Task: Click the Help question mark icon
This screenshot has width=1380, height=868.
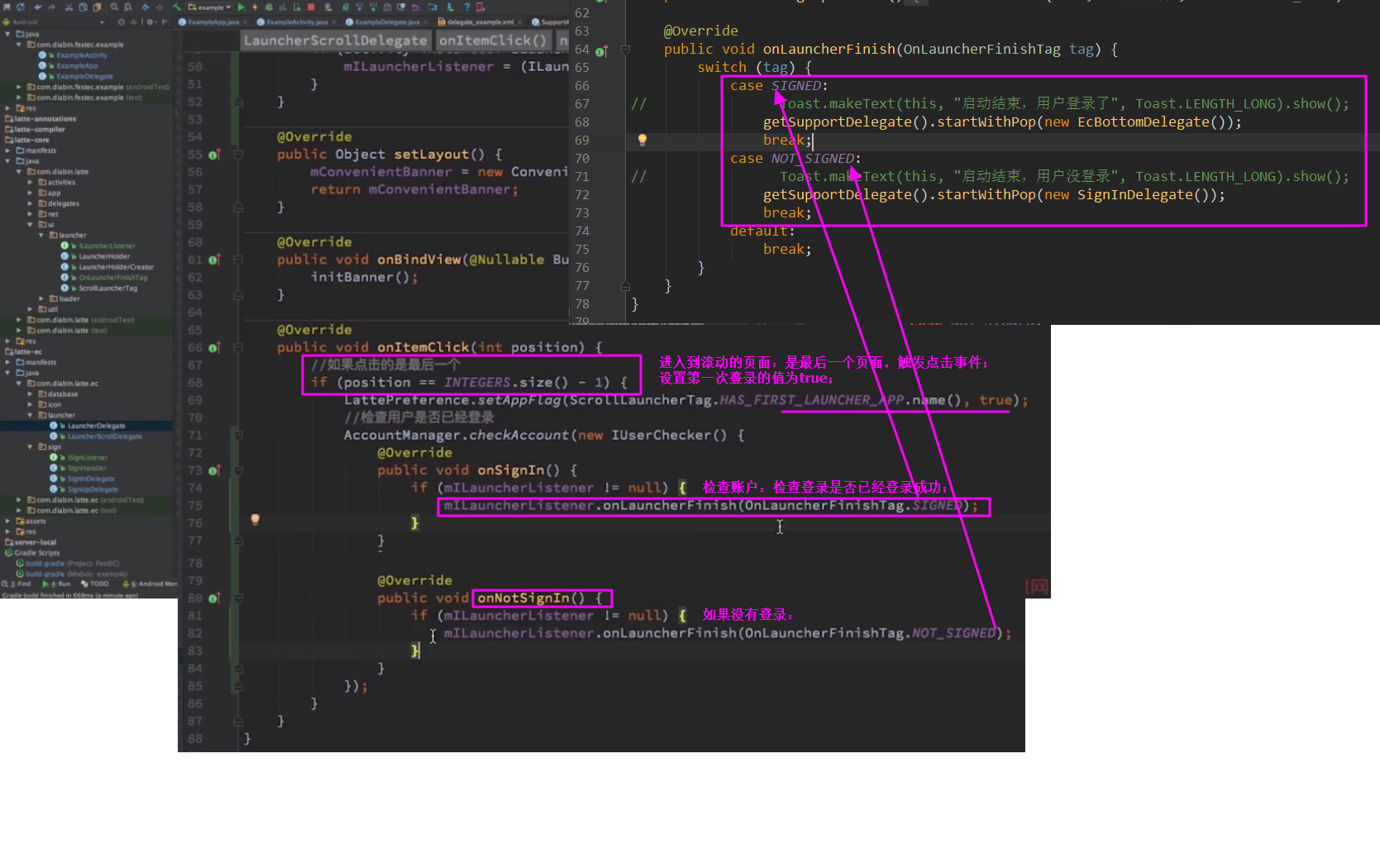Action: (x=466, y=7)
